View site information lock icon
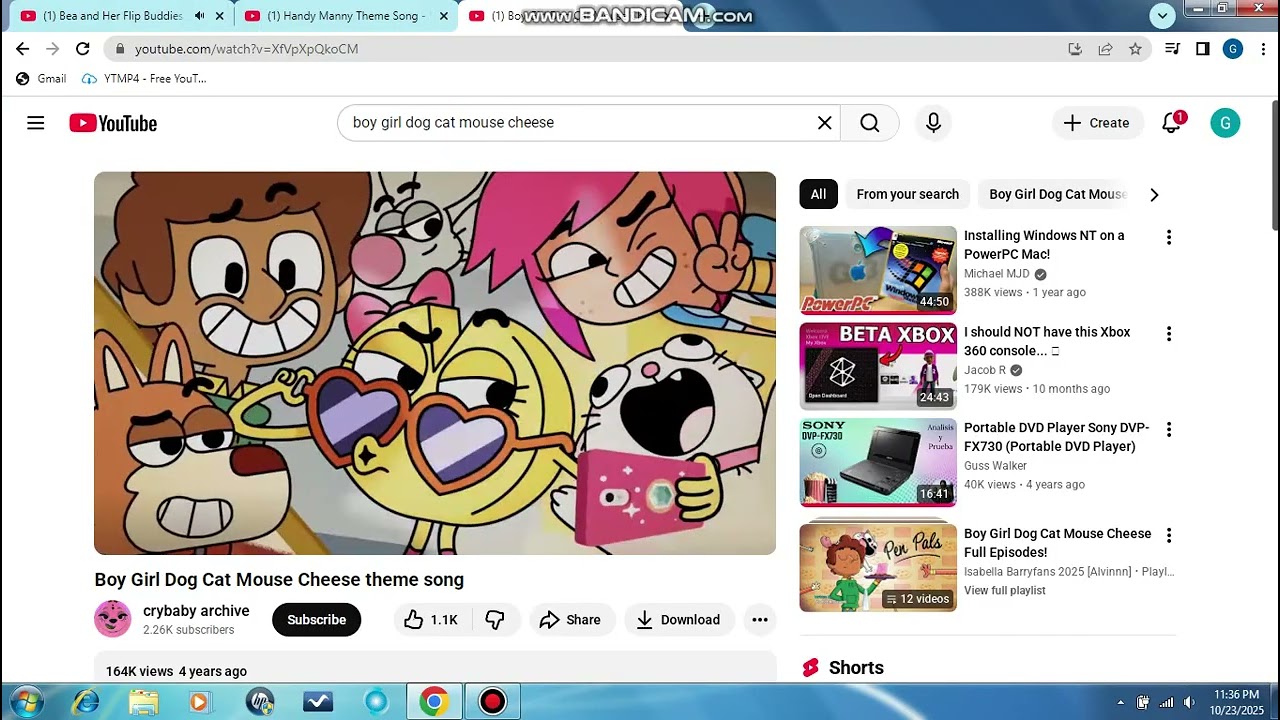The width and height of the screenshot is (1280, 720). click(120, 48)
